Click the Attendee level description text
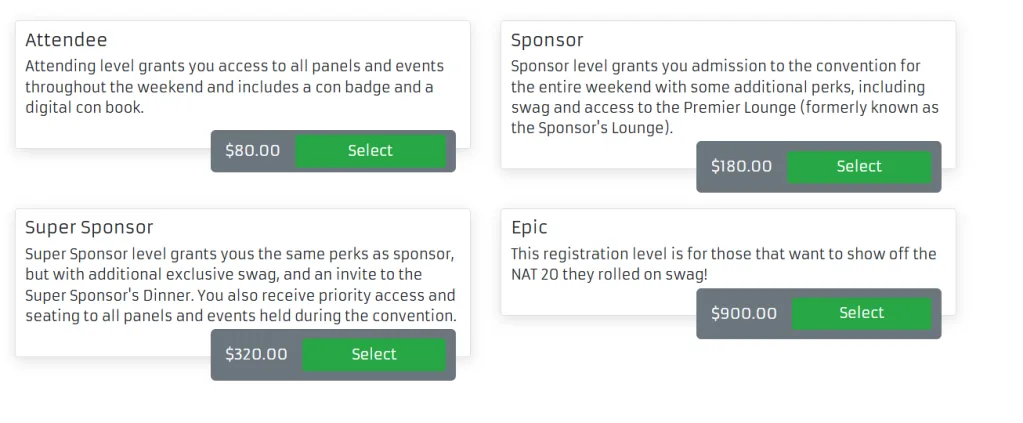The width and height of the screenshot is (1023, 423). (x=234, y=87)
